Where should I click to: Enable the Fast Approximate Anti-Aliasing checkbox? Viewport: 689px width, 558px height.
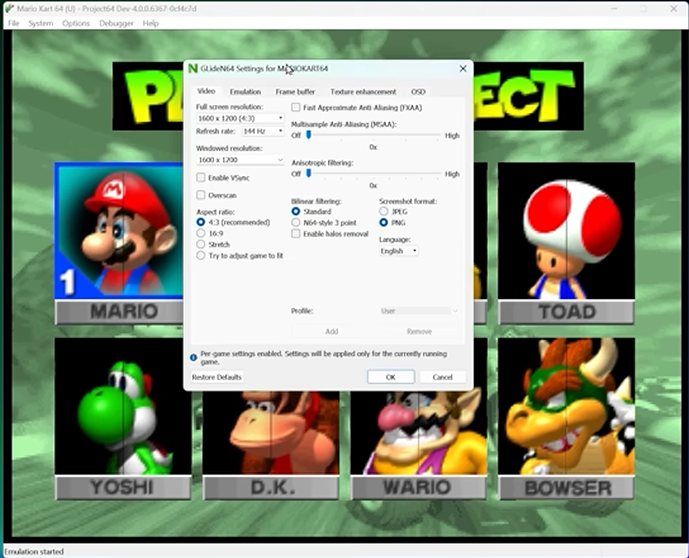click(x=296, y=107)
